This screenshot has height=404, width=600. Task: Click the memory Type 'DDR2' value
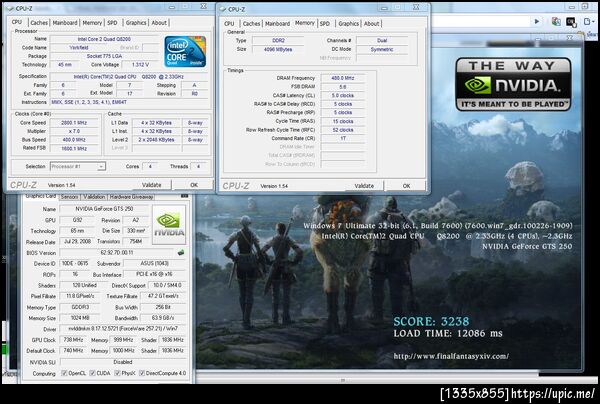[x=278, y=40]
